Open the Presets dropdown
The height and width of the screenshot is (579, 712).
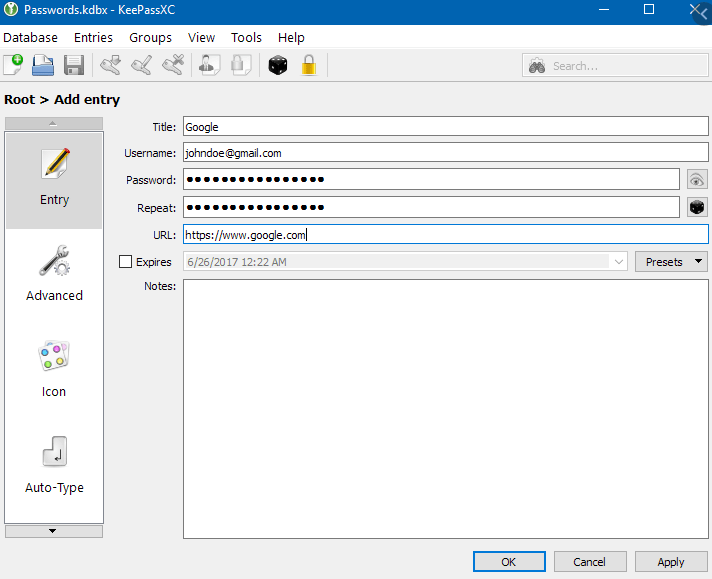670,262
